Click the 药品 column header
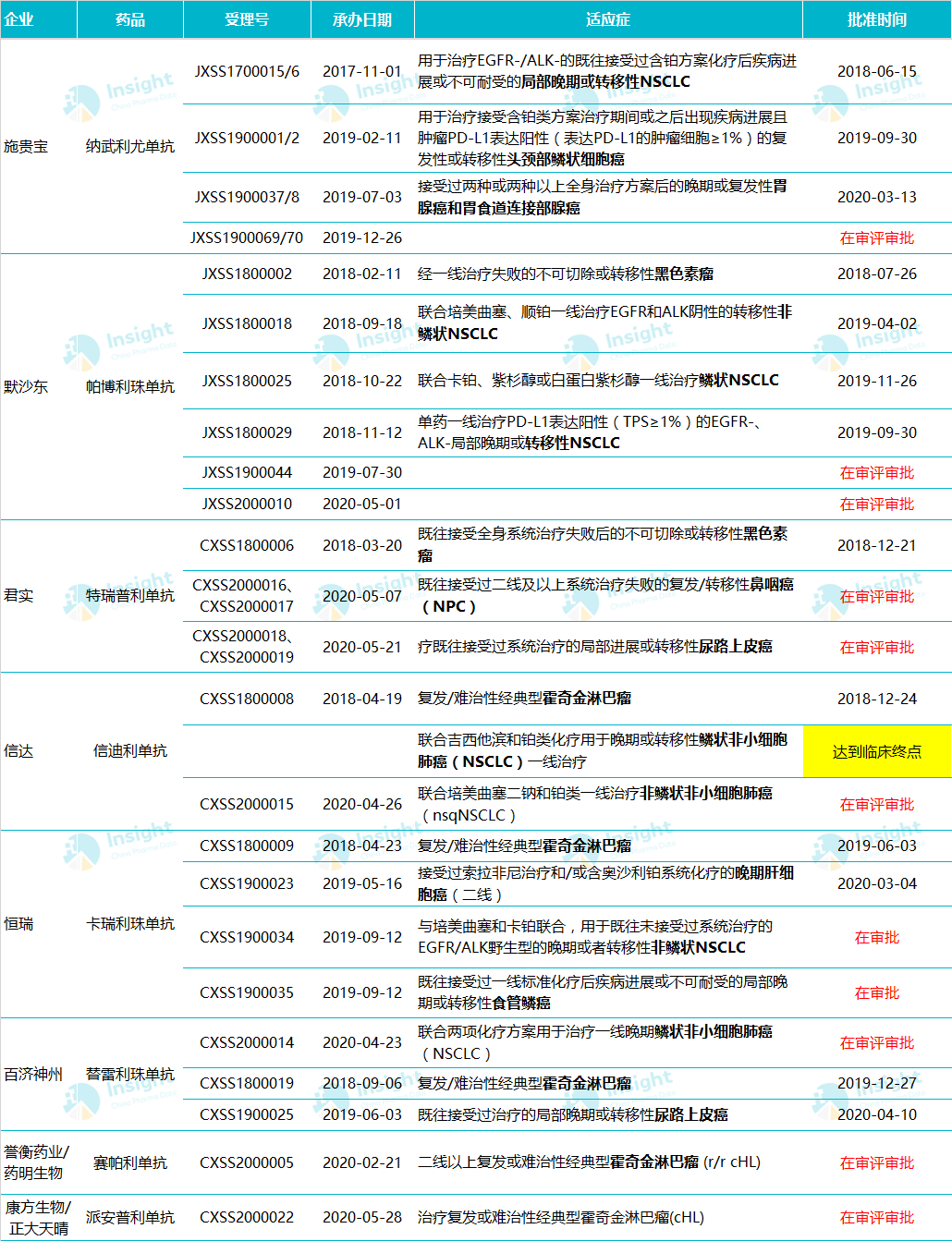 pos(130,19)
